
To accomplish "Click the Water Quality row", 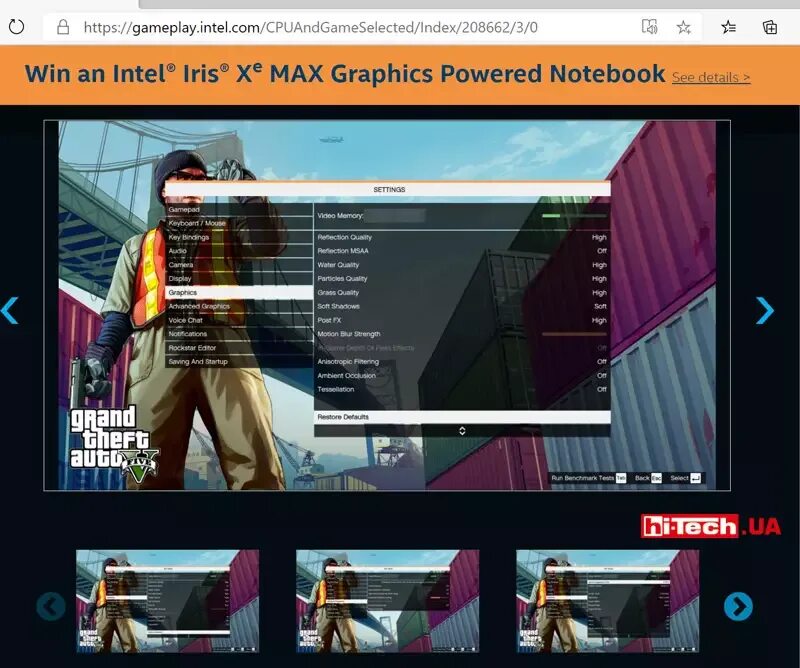I will pyautogui.click(x=462, y=265).
